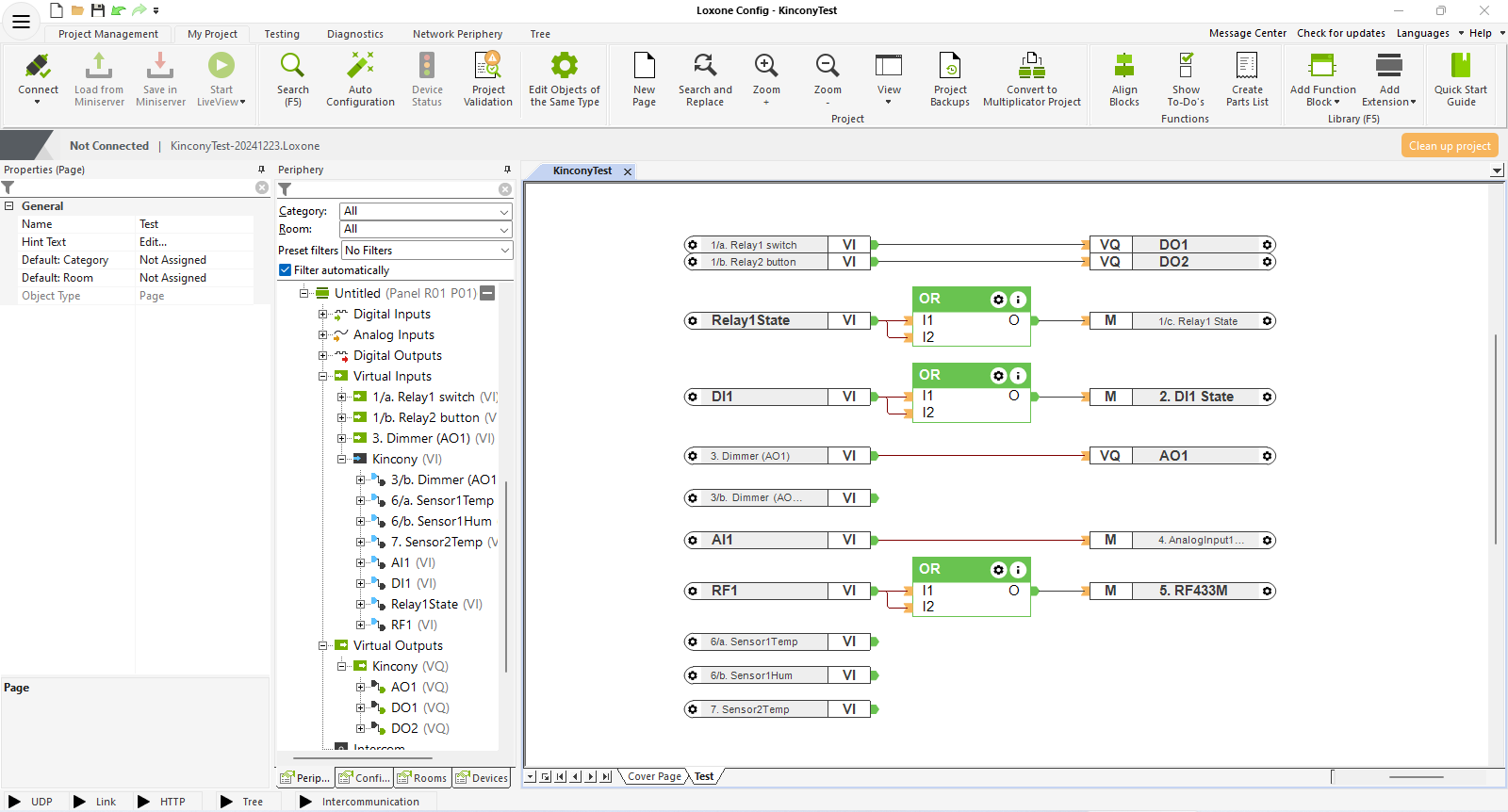This screenshot has width=1508, height=812.
Task: Click the Check for updates link
Action: [1341, 33]
